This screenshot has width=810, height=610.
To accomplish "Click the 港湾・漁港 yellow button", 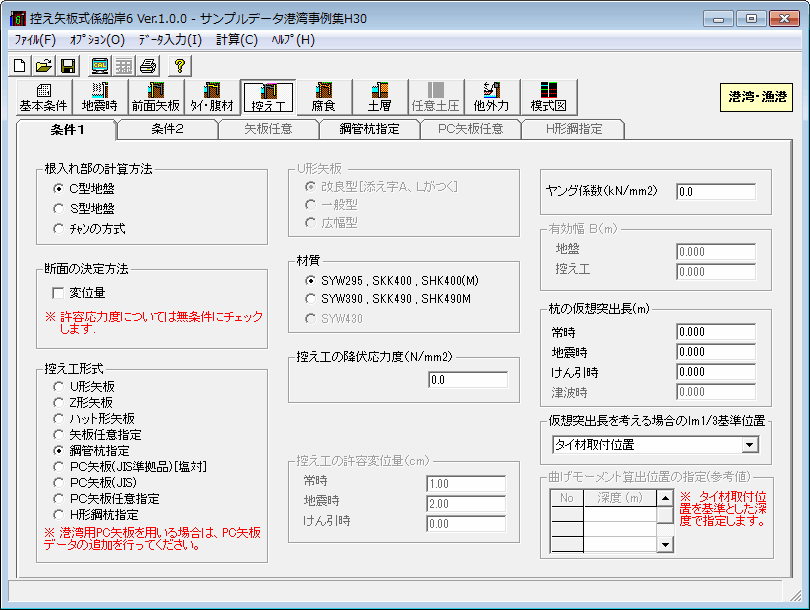I will tap(757, 97).
